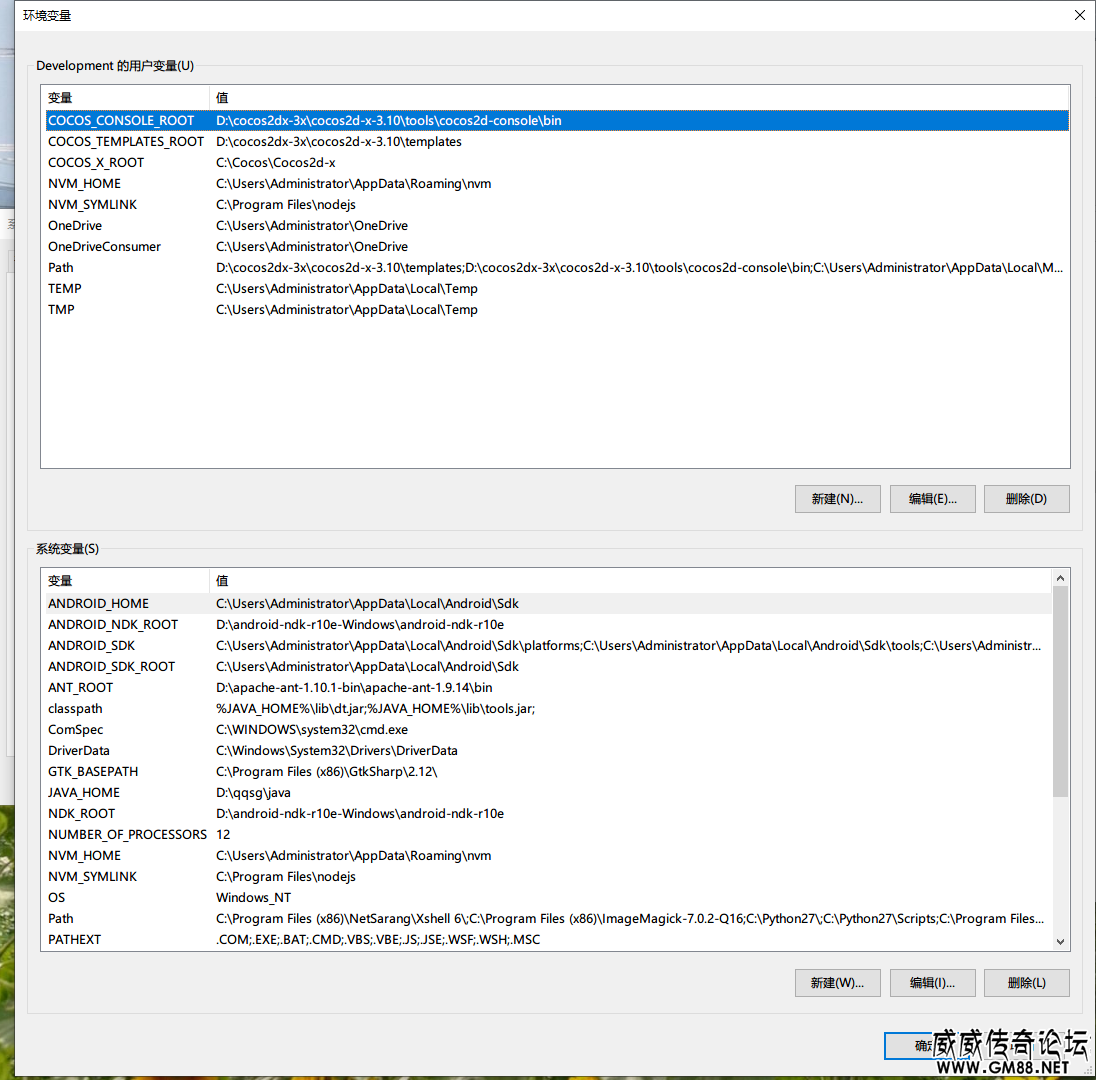Screen dimensions: 1096x1080
Task: Select the COCOS_TEMPLATES_ROOT variable row
Action: 126,142
